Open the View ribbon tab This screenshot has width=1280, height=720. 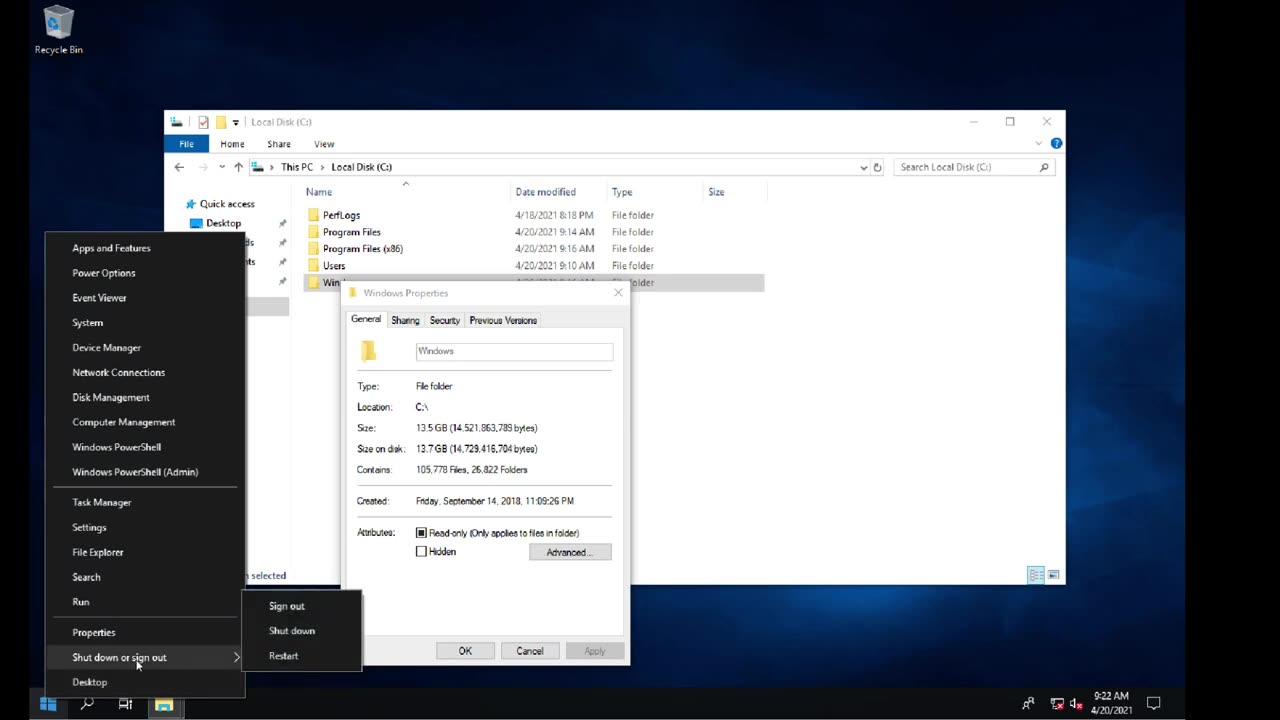click(324, 144)
